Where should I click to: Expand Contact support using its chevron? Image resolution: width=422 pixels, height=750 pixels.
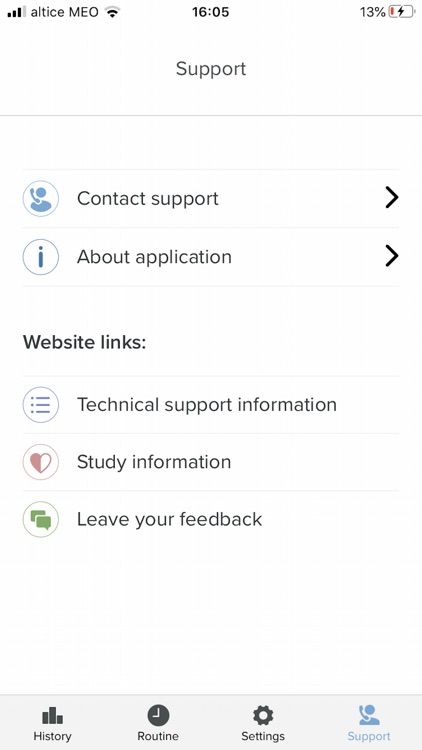pos(392,198)
